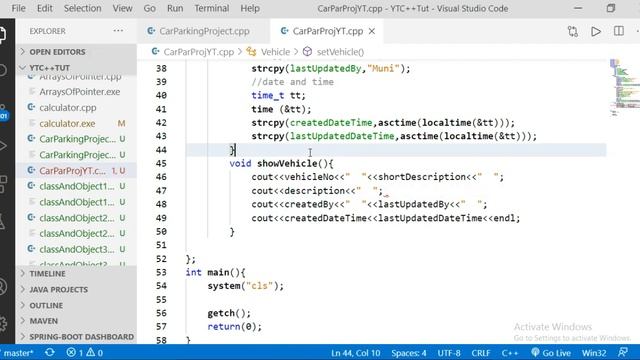Change indentation via Spaces: 4
Screen dimensions: 640x360
pyautogui.click(x=409, y=353)
